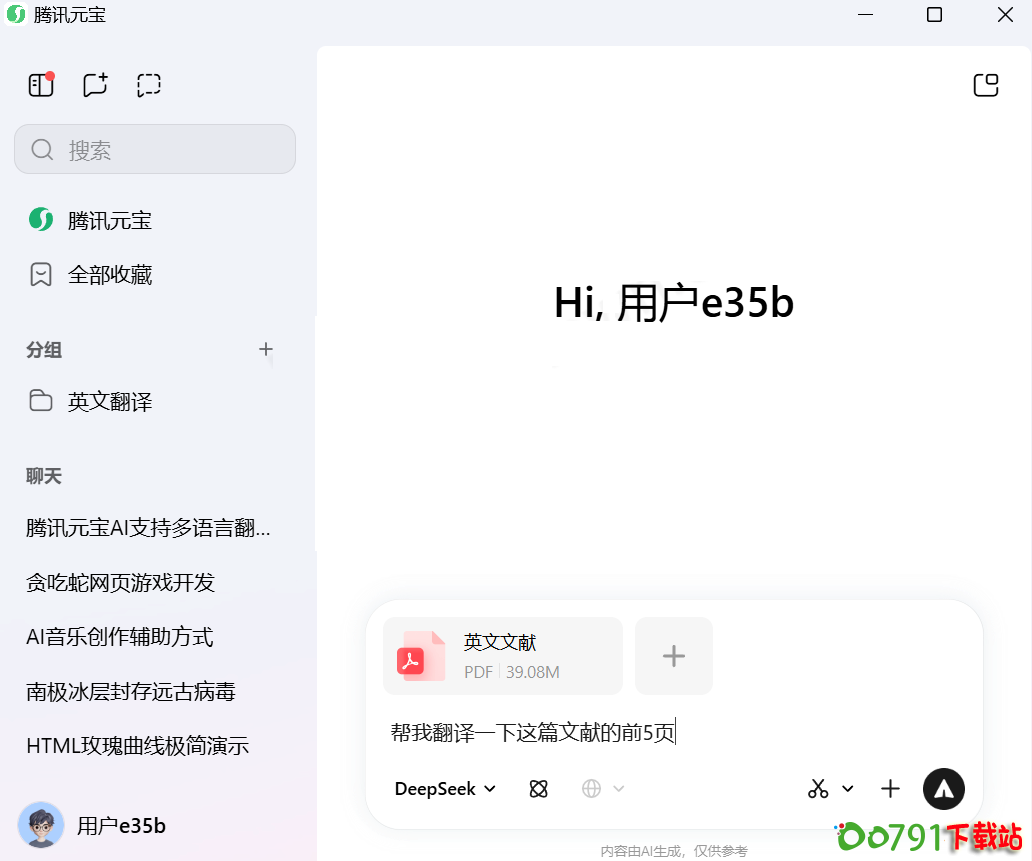Image resolution: width=1032 pixels, height=861 pixels.
Task: Expand the DeepSeek model dropdown
Action: (x=446, y=789)
